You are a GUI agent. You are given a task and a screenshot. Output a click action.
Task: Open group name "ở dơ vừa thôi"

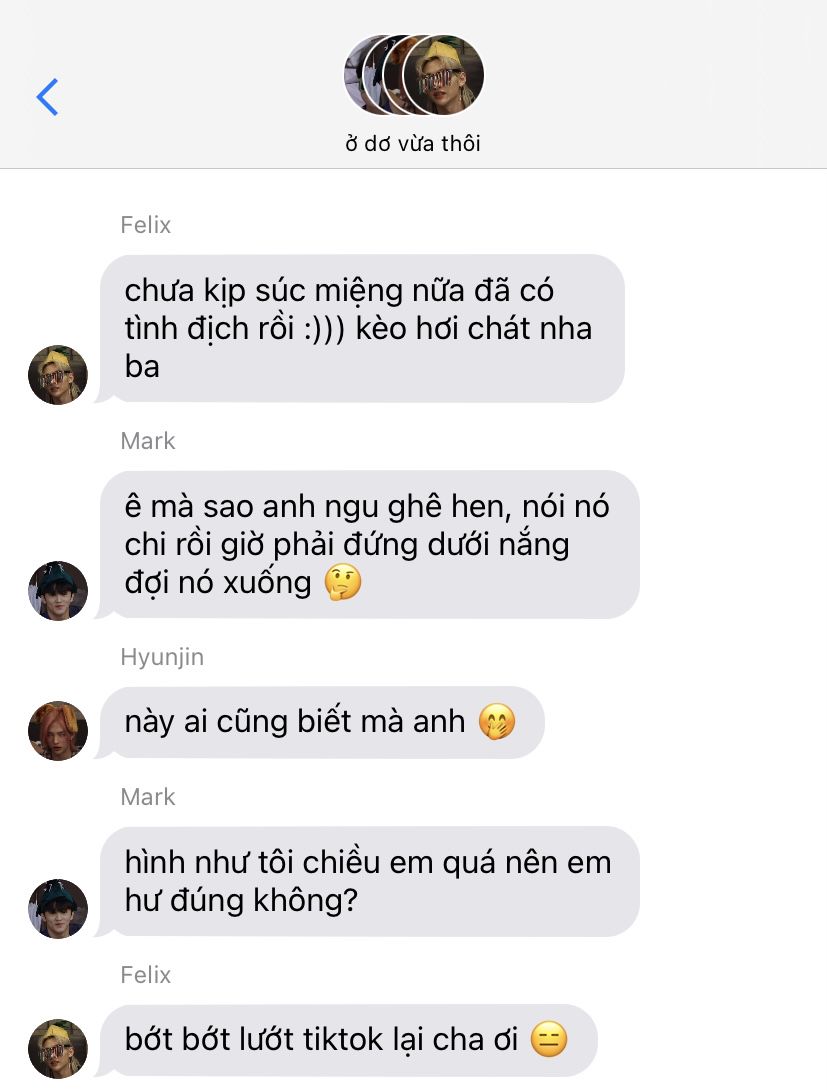[x=413, y=143]
